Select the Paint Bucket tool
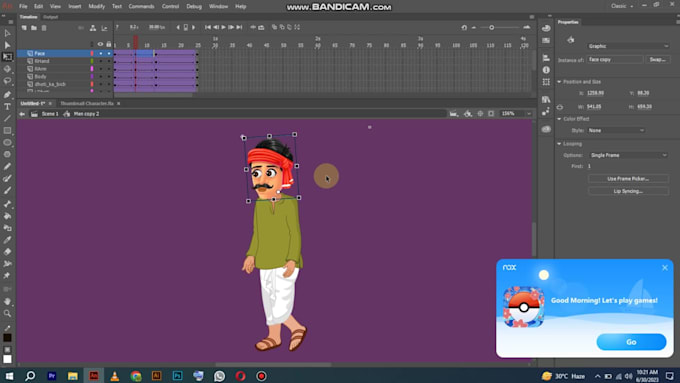This screenshot has height=383, width=680. click(x=7, y=216)
